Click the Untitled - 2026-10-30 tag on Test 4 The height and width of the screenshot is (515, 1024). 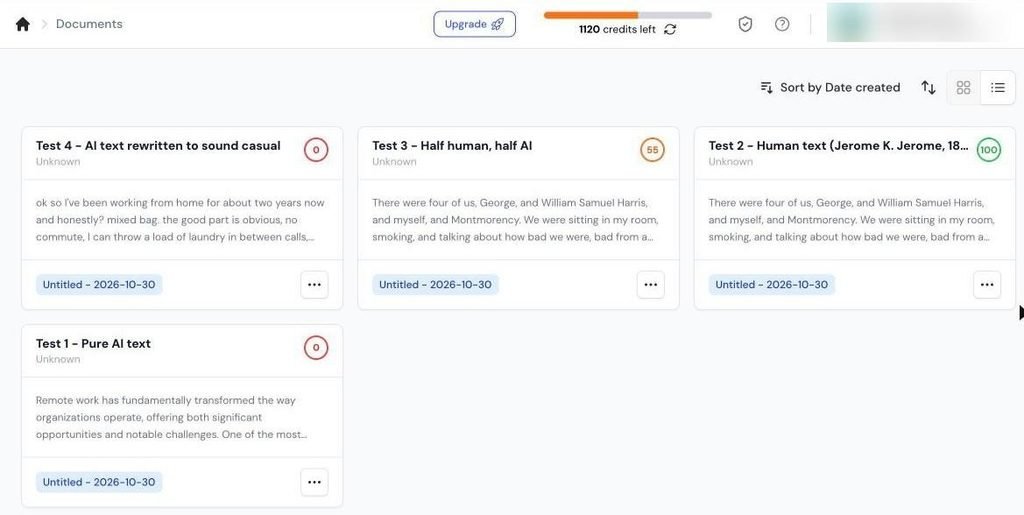[99, 285]
